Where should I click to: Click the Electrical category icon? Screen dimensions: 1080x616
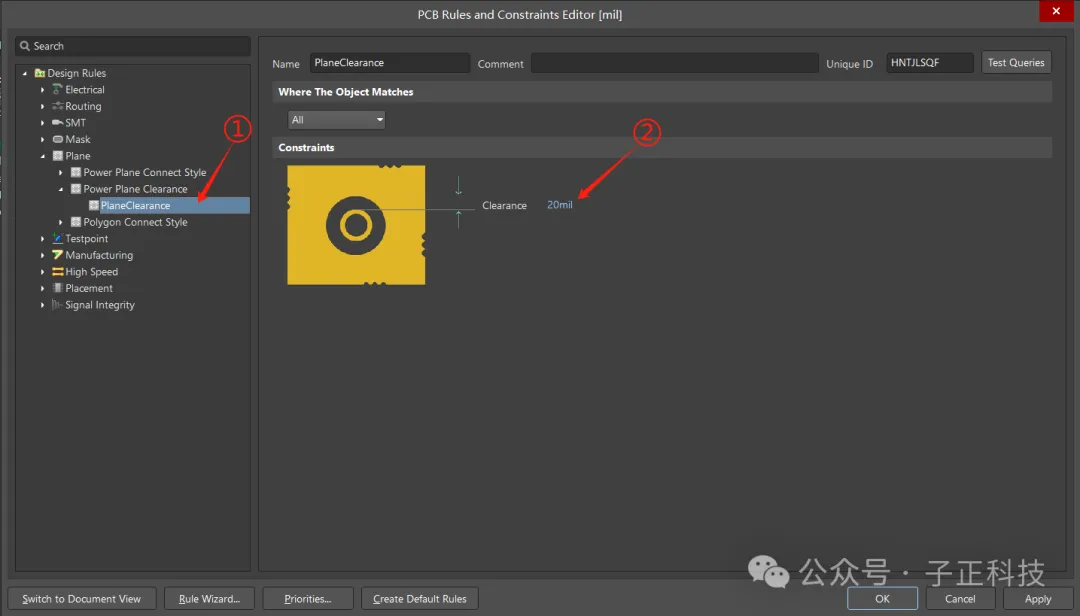pyautogui.click(x=58, y=90)
